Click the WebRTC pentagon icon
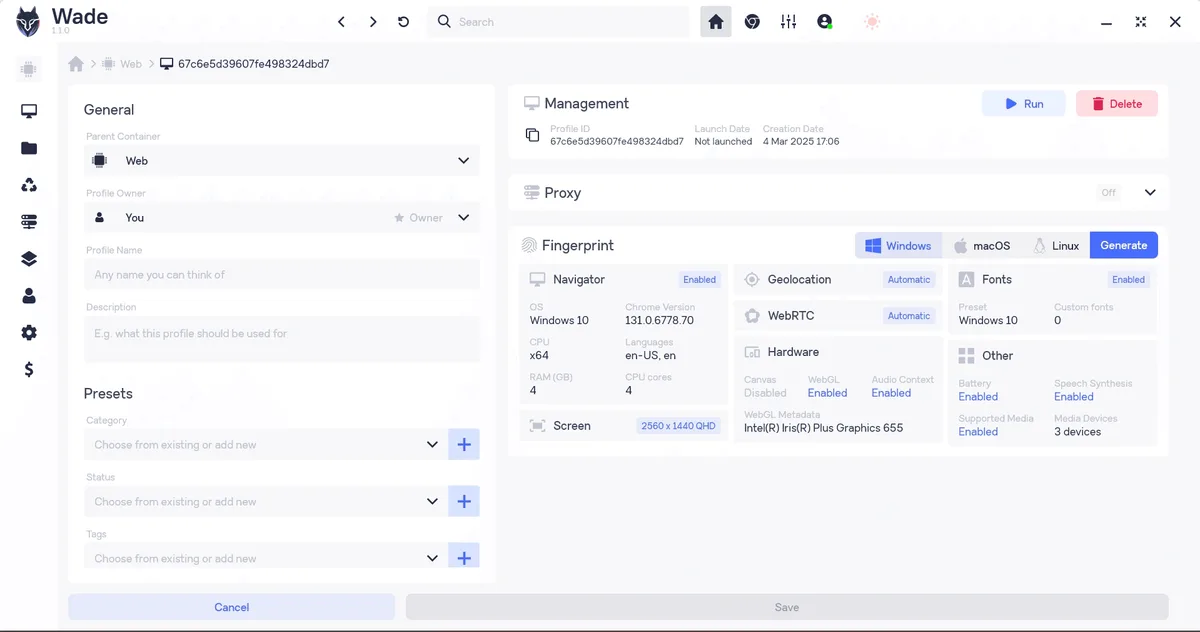This screenshot has width=1200, height=632. 752,316
